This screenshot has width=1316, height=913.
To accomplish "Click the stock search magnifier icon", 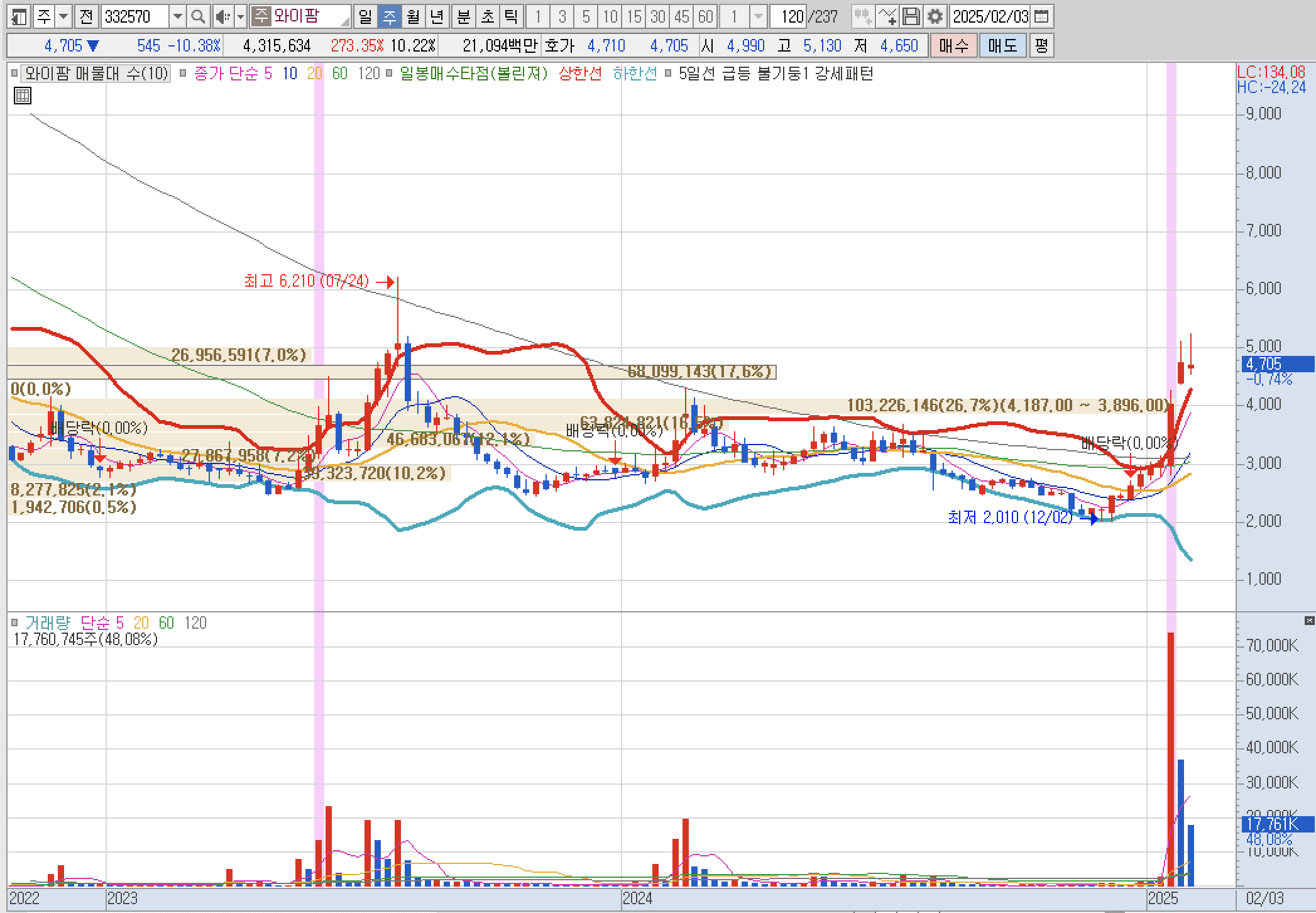I will [198, 16].
